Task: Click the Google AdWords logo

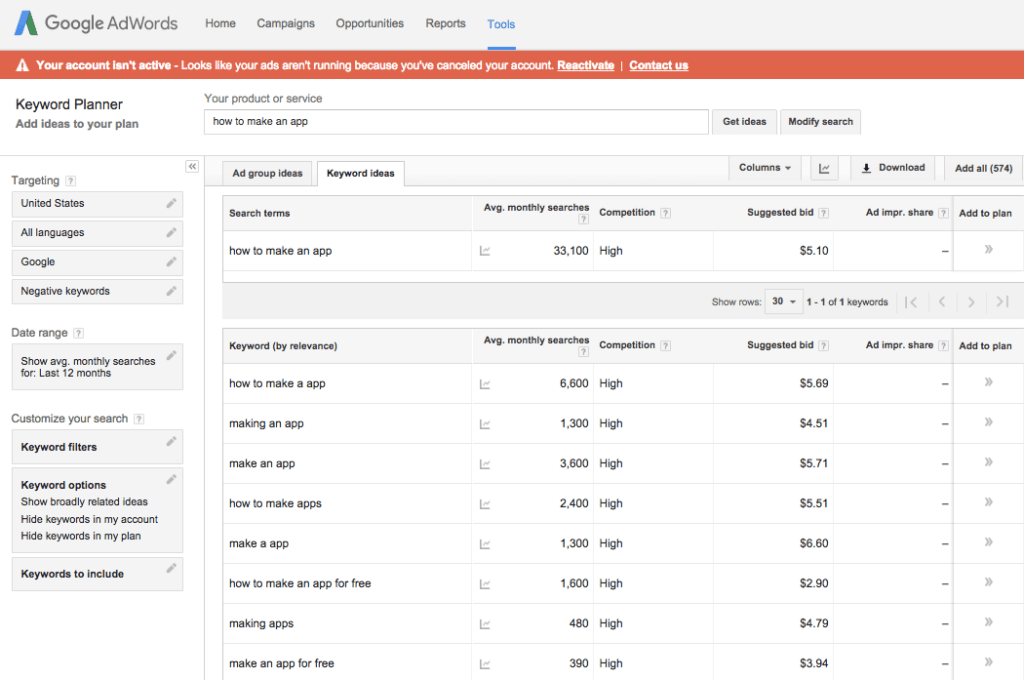Action: (96, 24)
